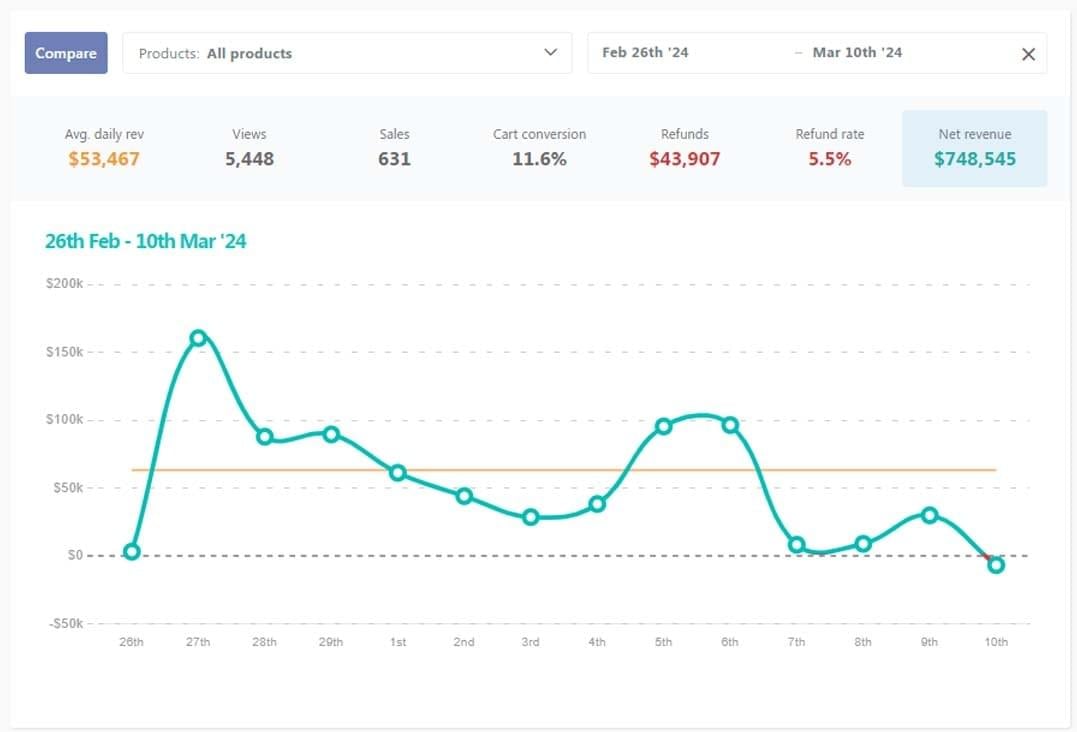Open the Products dropdown chevron

point(550,52)
